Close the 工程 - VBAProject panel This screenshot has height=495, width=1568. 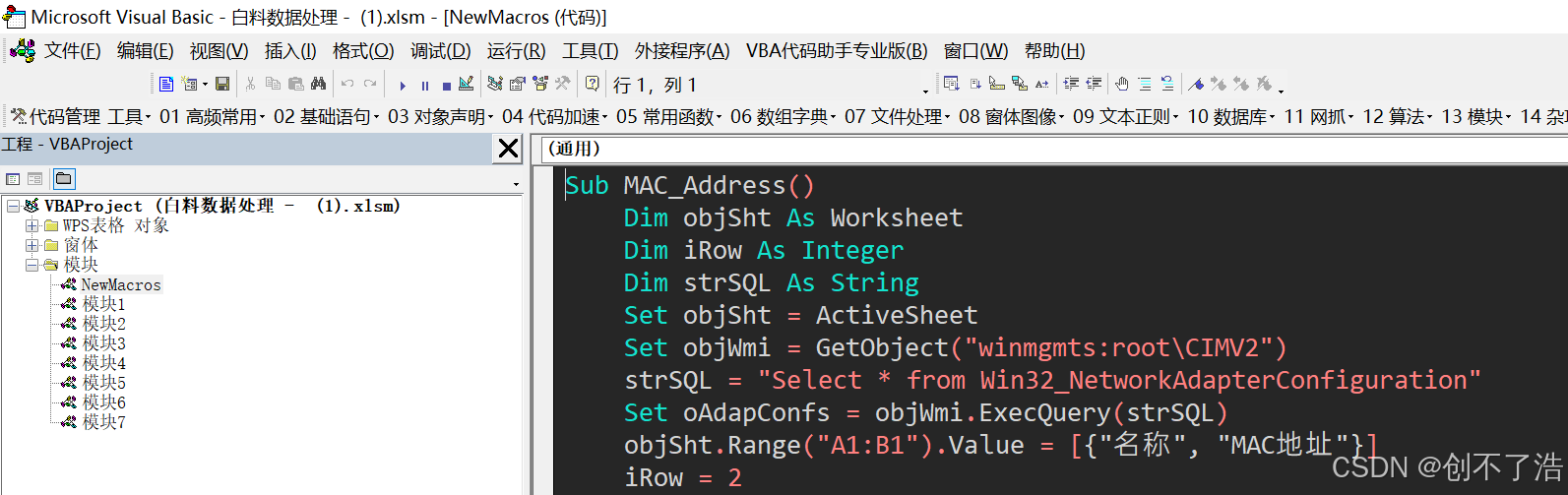tap(508, 149)
